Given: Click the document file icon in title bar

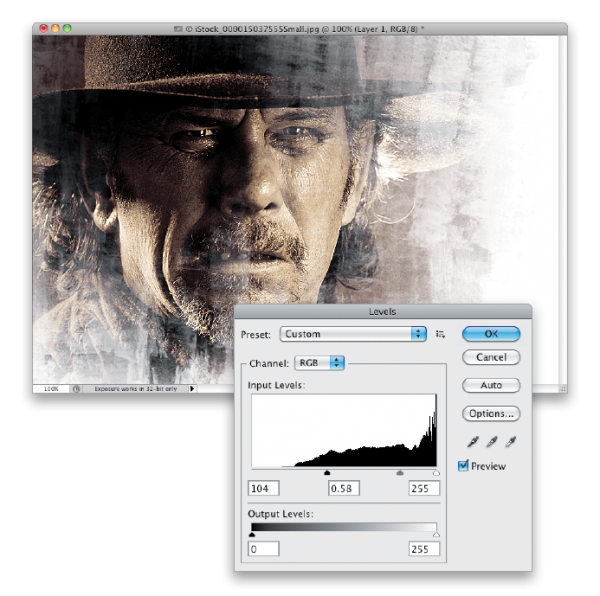Looking at the screenshot, I should (x=177, y=29).
